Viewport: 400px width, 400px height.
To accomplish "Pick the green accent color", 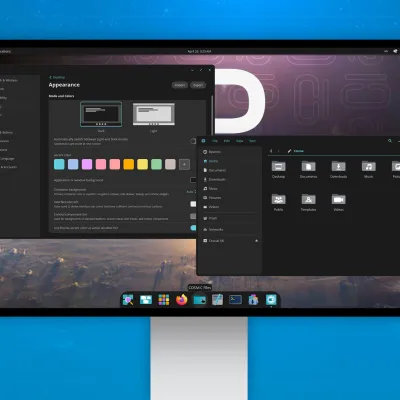I will point(156,164).
